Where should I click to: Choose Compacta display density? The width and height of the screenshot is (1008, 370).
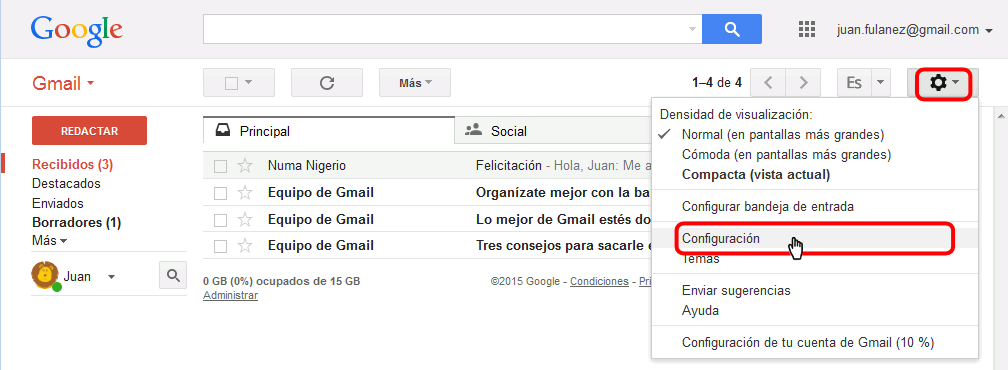[756, 175]
